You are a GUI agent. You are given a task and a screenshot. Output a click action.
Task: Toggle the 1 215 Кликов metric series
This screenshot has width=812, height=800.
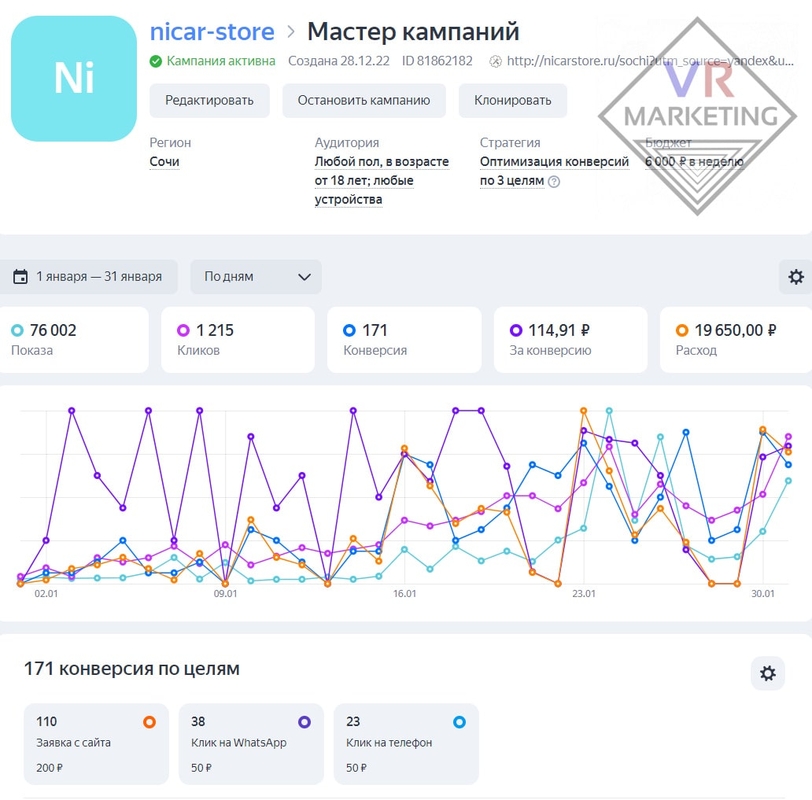(238, 340)
